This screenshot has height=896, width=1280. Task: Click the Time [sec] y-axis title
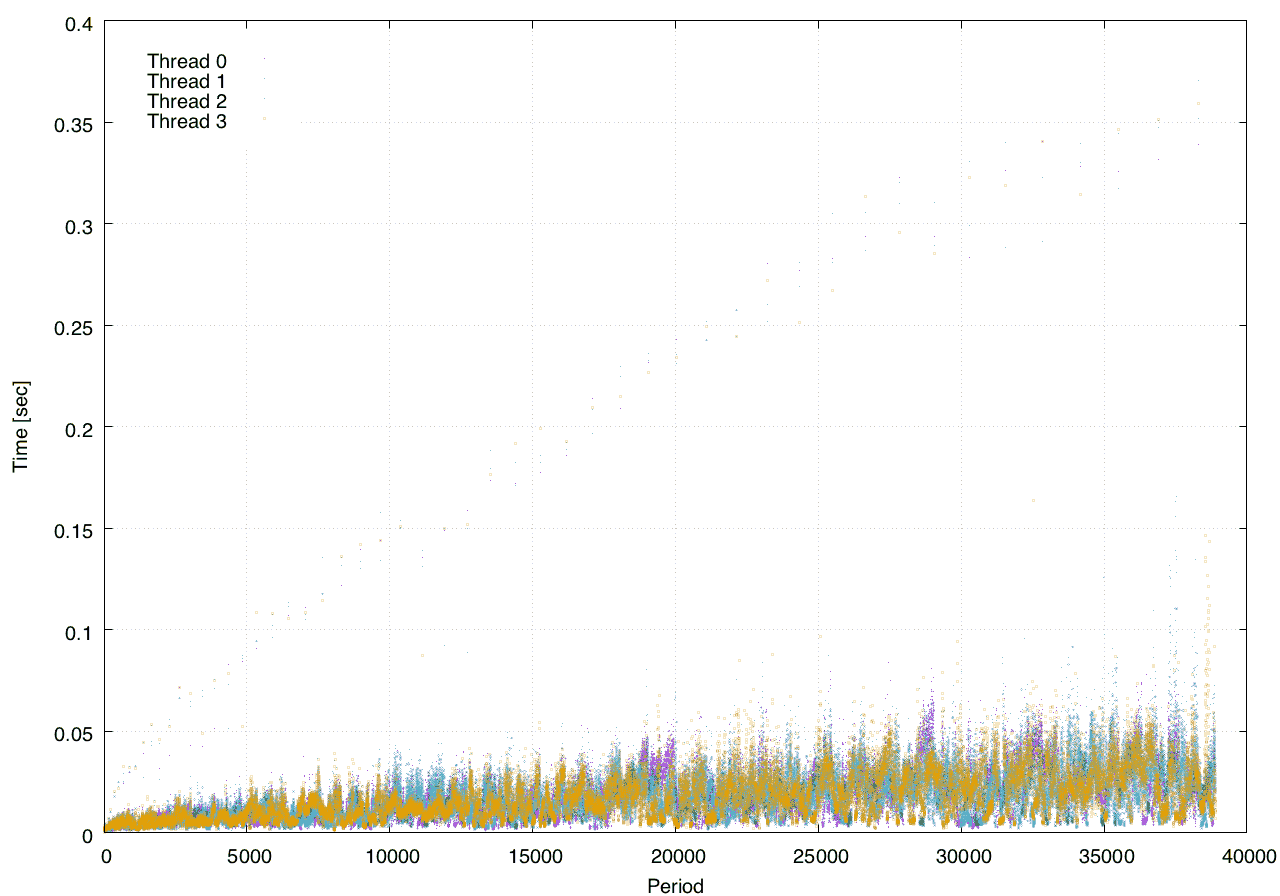point(21,426)
